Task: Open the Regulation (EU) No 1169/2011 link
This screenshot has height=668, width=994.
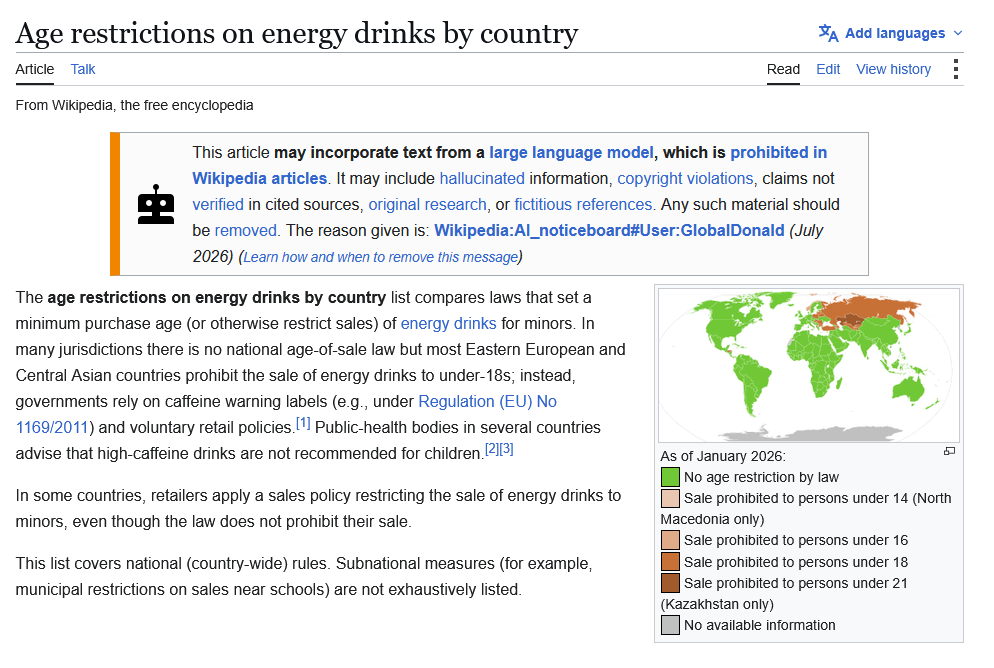Action: [487, 402]
